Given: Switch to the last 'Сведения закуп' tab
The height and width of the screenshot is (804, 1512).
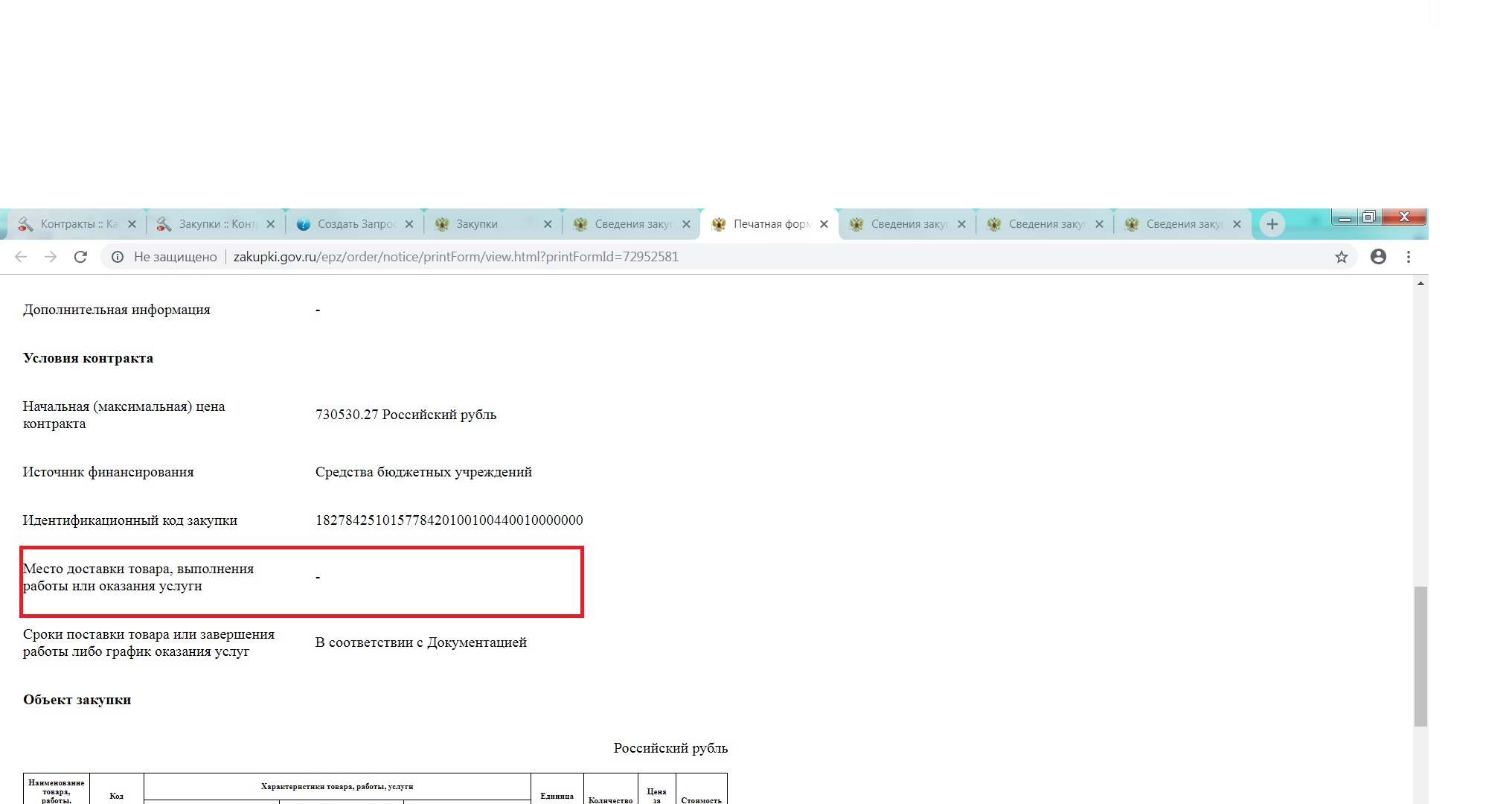Looking at the screenshot, I should [x=1179, y=224].
